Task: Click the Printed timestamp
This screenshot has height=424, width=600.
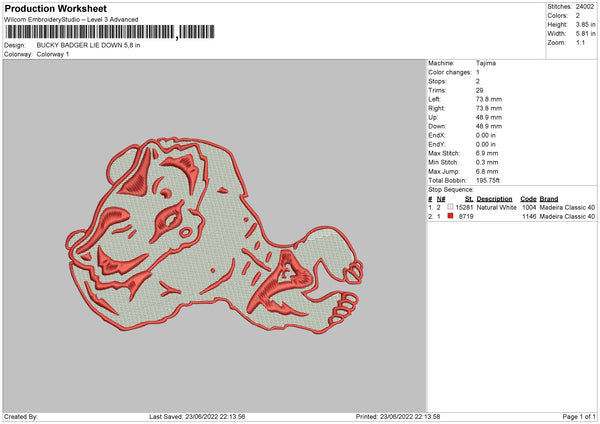Action: [398, 417]
